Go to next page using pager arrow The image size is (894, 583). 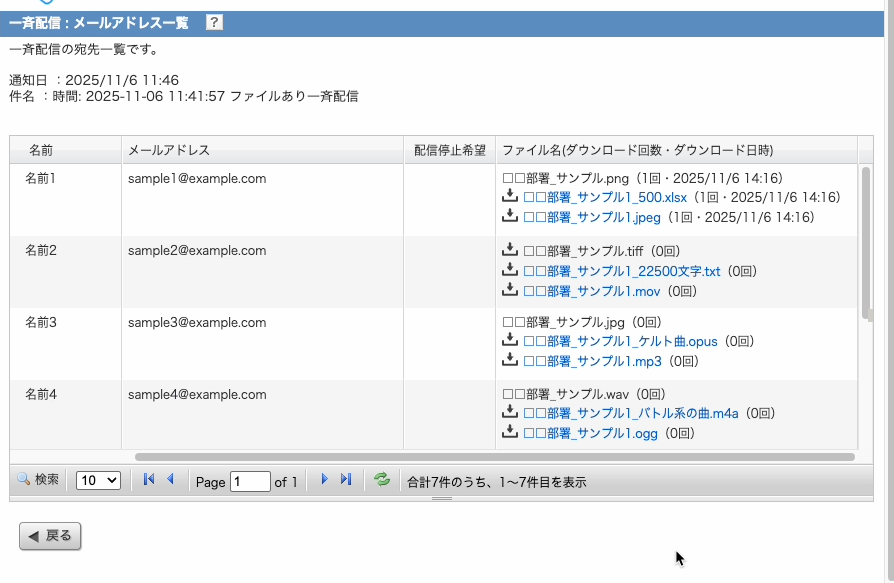click(324, 480)
